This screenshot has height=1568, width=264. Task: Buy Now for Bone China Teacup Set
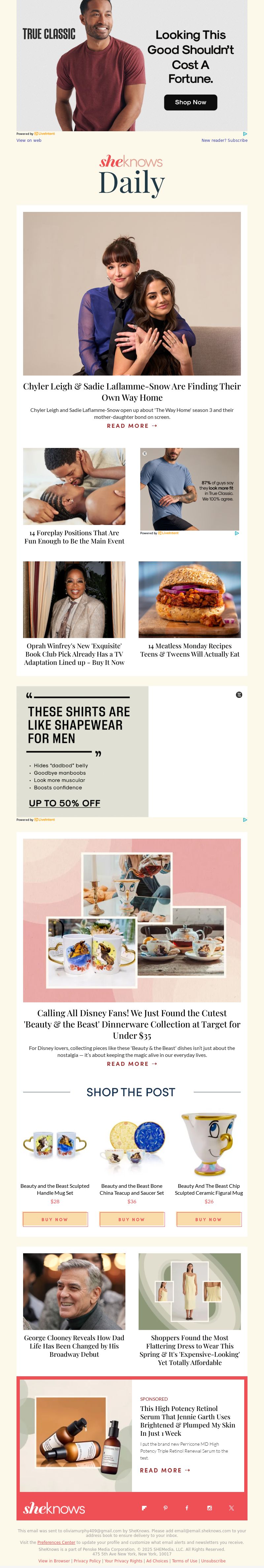(132, 1219)
